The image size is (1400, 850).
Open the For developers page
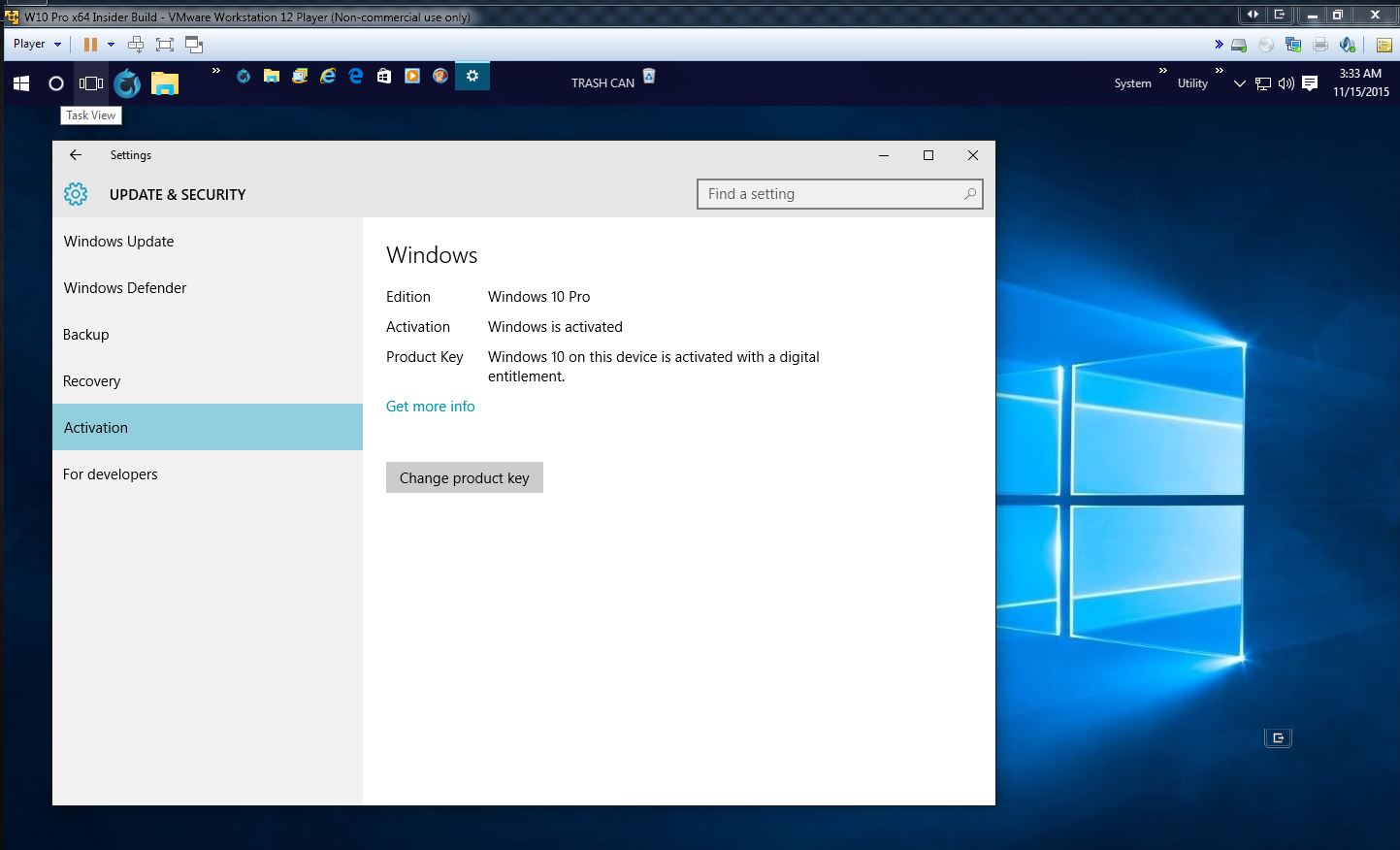[x=207, y=474]
